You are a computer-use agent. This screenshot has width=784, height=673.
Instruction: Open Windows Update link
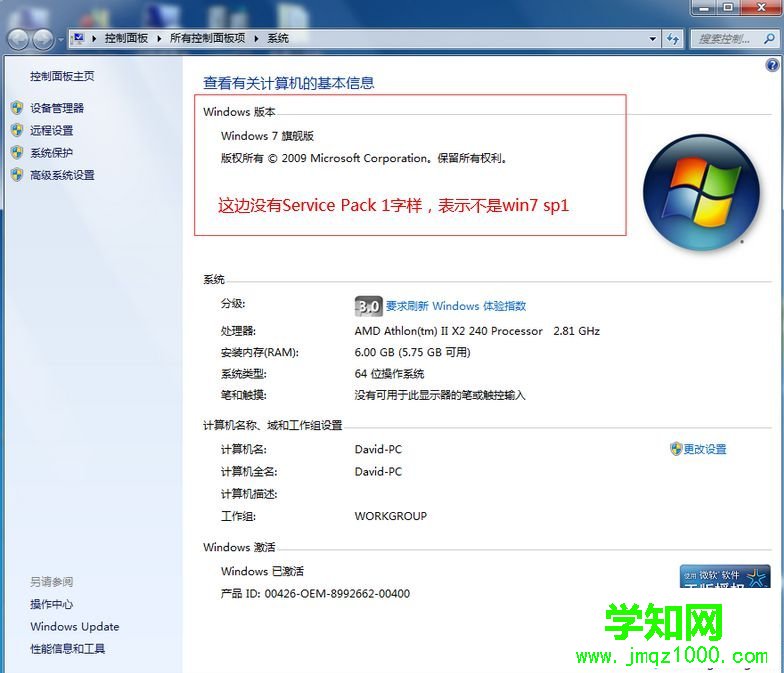point(74,626)
